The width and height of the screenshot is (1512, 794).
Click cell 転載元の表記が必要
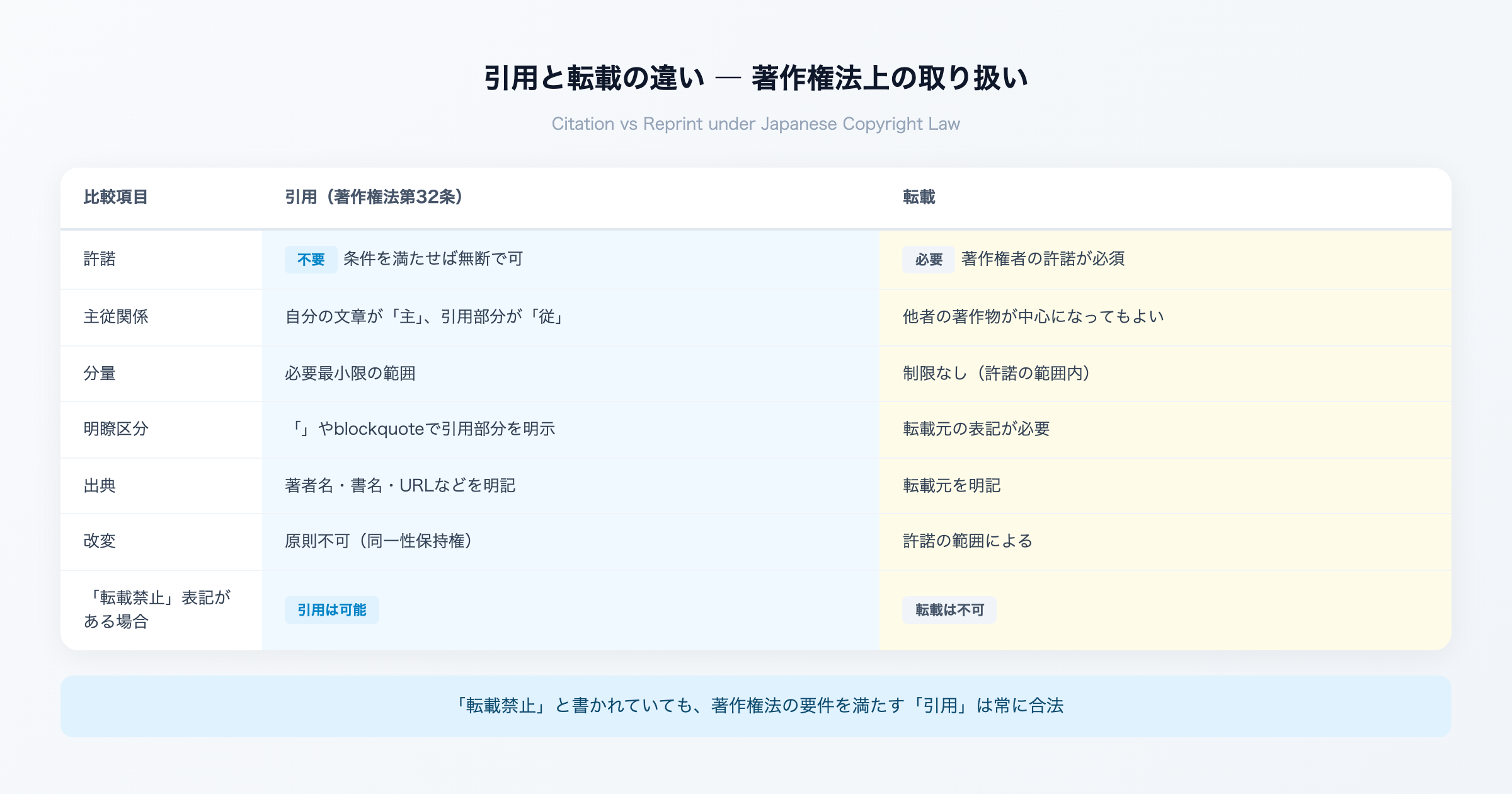(x=976, y=429)
